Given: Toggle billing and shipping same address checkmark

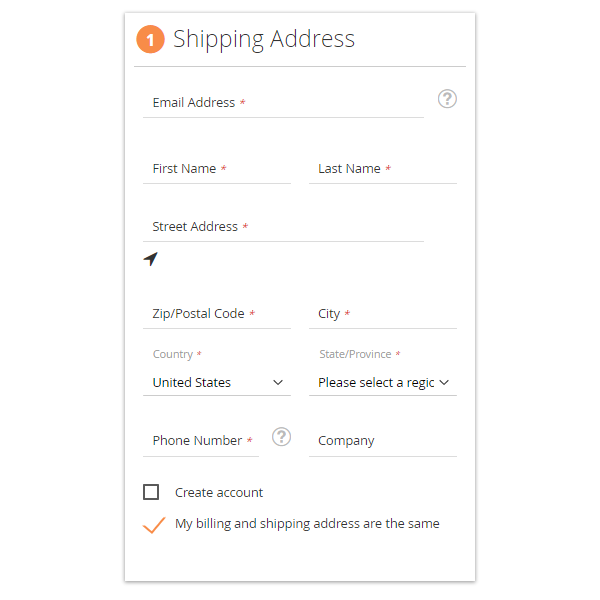Looking at the screenshot, I should 153,525.
